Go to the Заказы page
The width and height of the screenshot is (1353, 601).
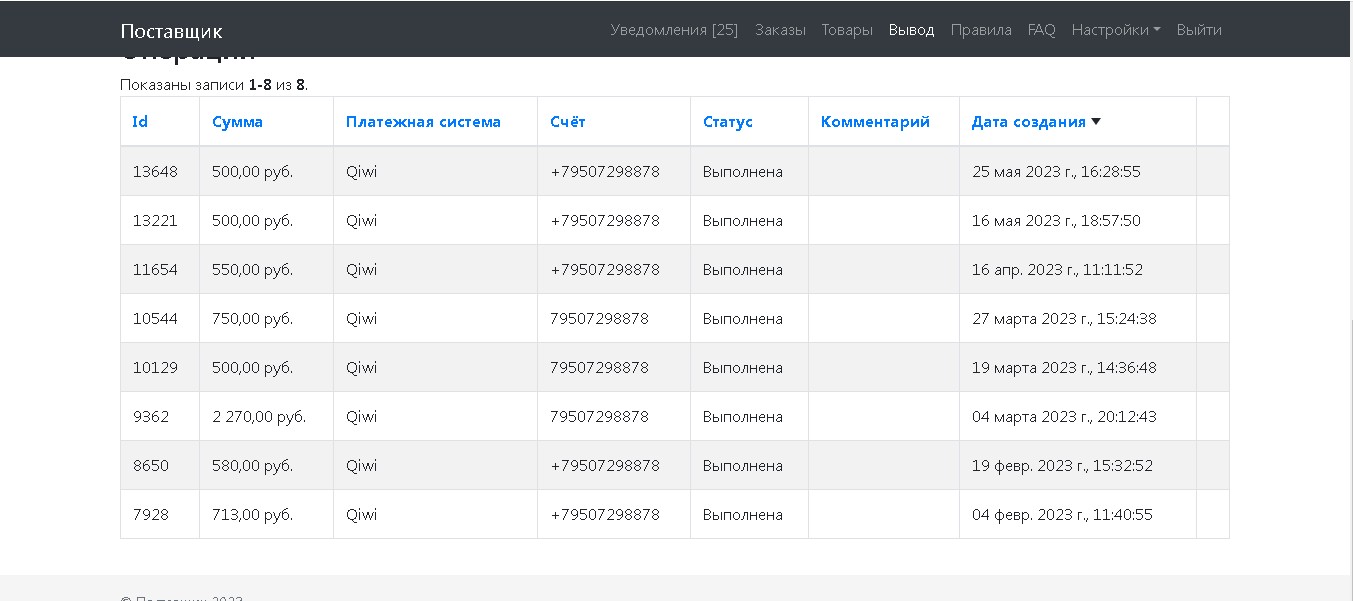coord(780,30)
